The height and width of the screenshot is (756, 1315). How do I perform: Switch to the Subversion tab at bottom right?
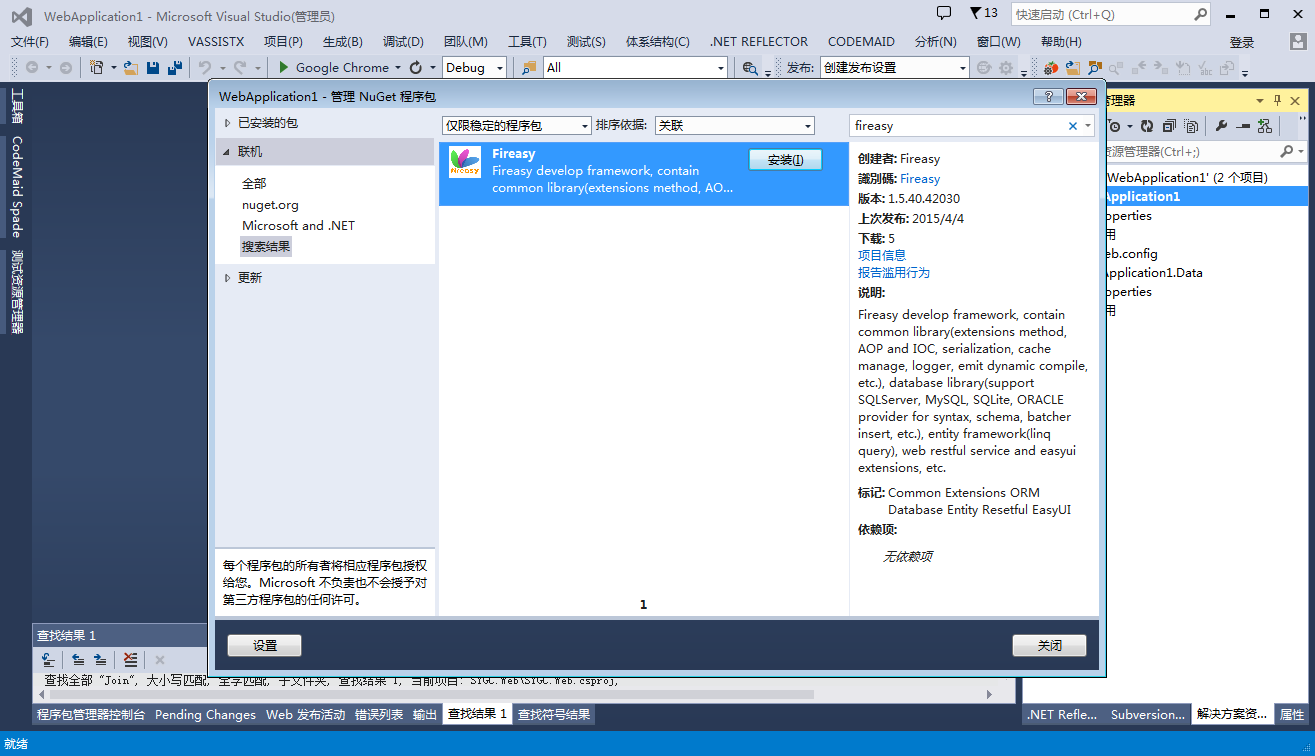1148,714
